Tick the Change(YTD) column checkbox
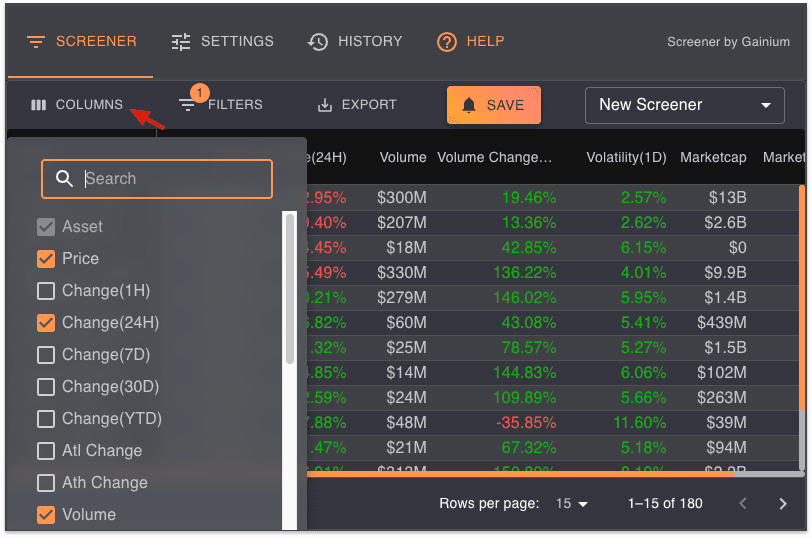This screenshot has height=538, width=812. 46,419
